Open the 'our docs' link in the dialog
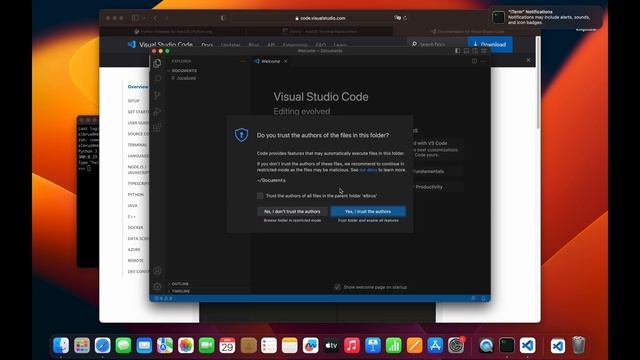The width and height of the screenshot is (640, 360). 368,170
